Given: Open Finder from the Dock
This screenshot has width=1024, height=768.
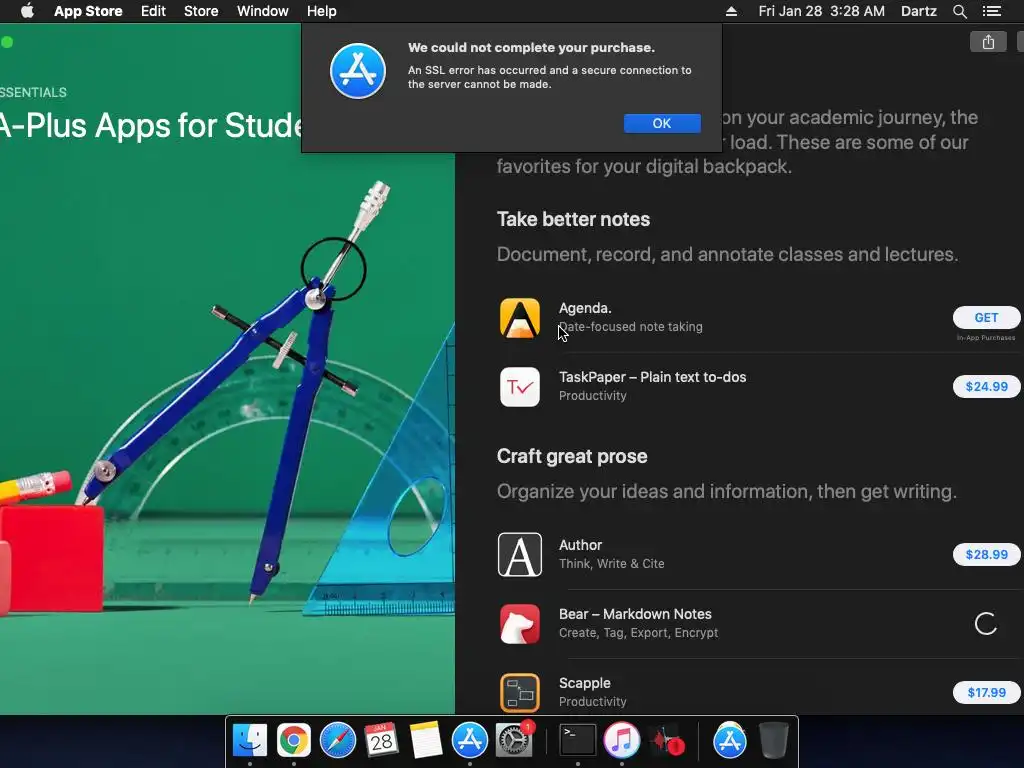Looking at the screenshot, I should pyautogui.click(x=250, y=740).
